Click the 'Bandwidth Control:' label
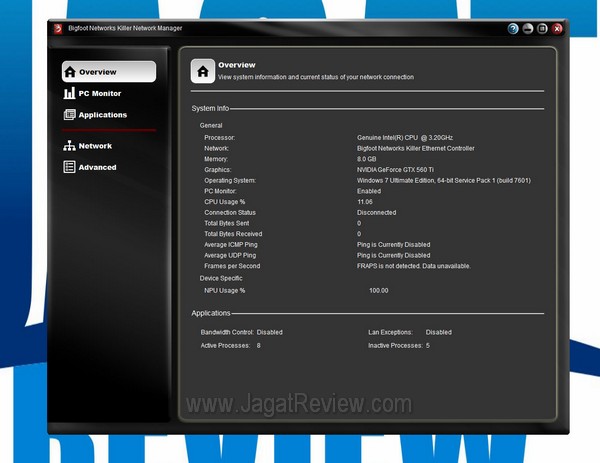Screen dimensions: 600x463 pyautogui.click(x=227, y=332)
